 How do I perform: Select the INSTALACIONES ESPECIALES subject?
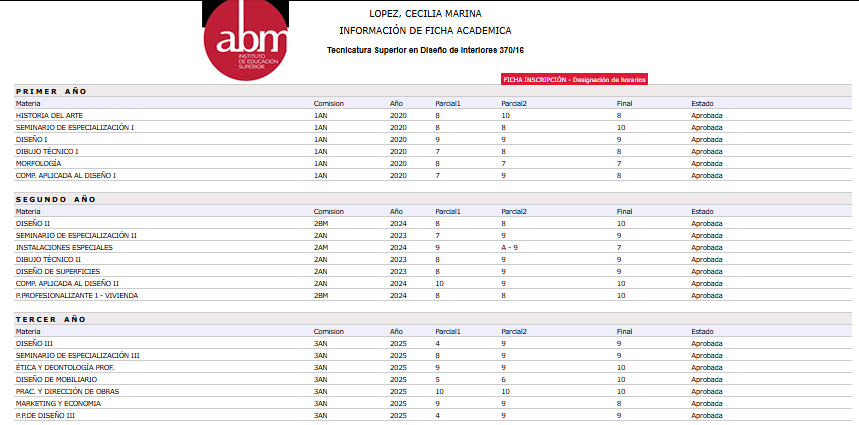64,247
